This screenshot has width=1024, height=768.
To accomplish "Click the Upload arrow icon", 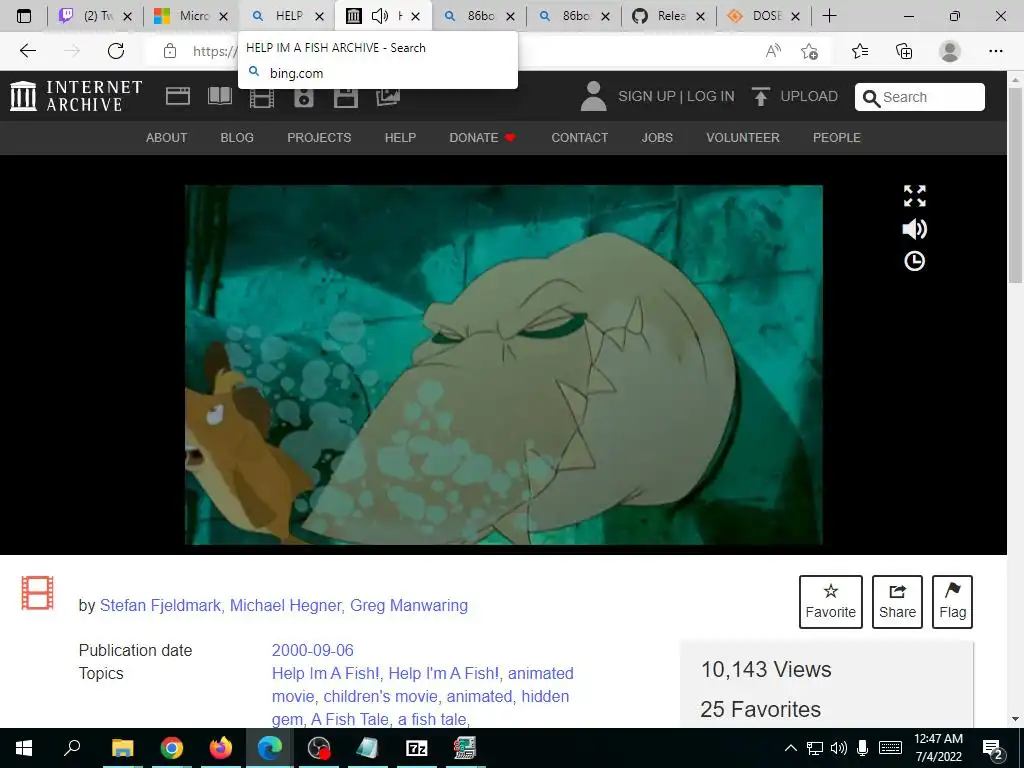I will (761, 96).
